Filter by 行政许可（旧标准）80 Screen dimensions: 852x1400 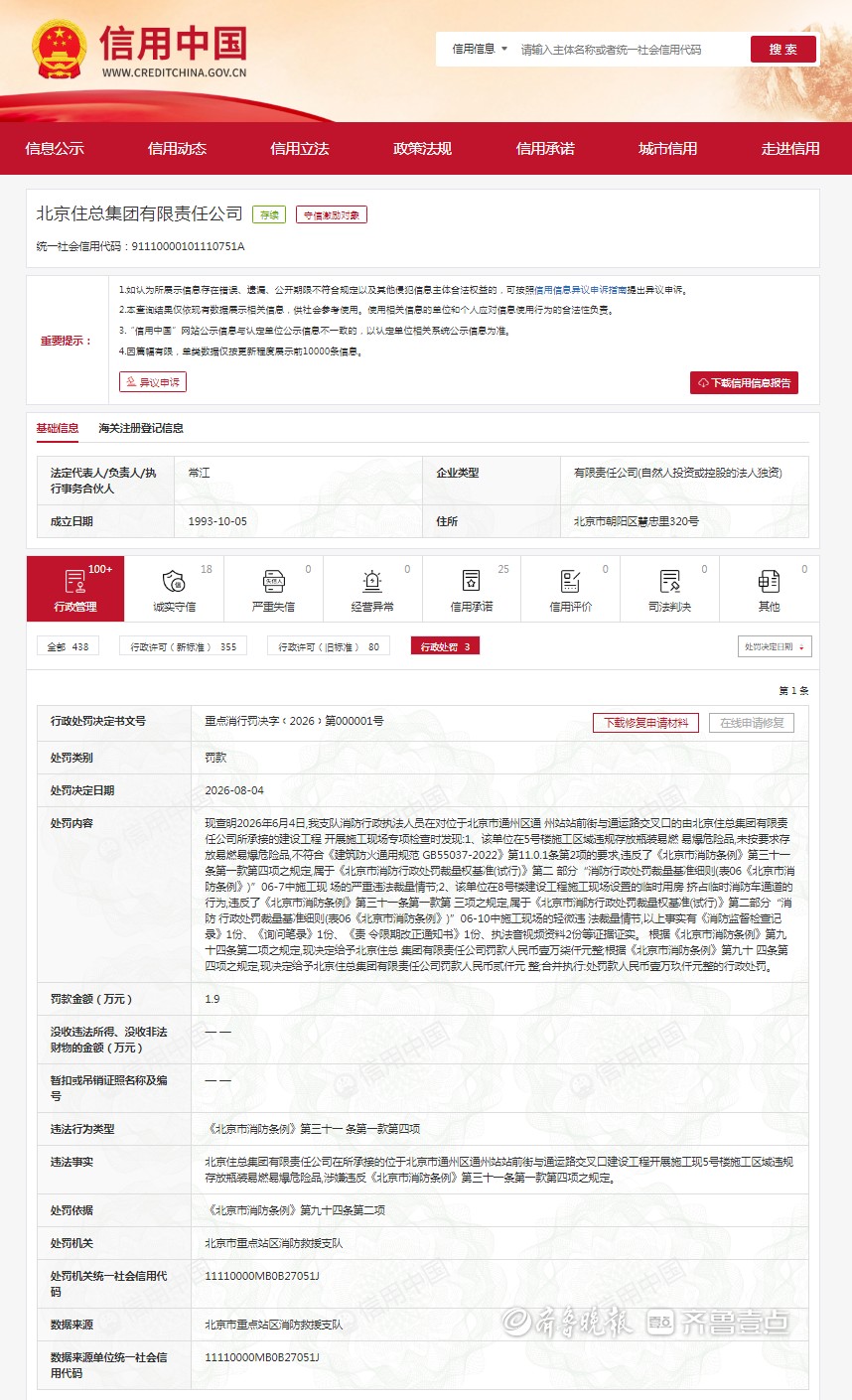tap(329, 646)
